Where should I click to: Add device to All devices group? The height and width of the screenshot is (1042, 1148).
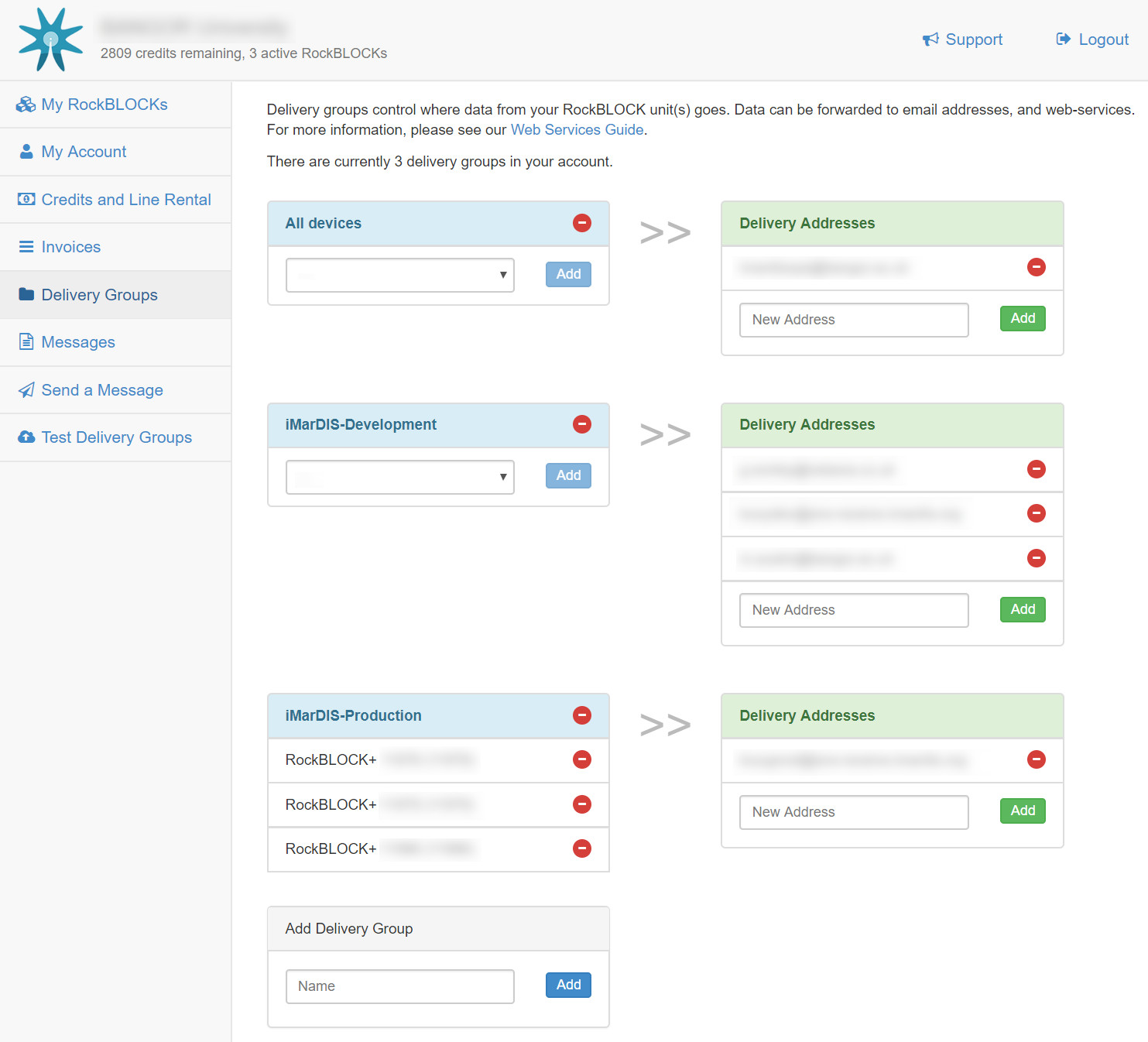pos(568,274)
